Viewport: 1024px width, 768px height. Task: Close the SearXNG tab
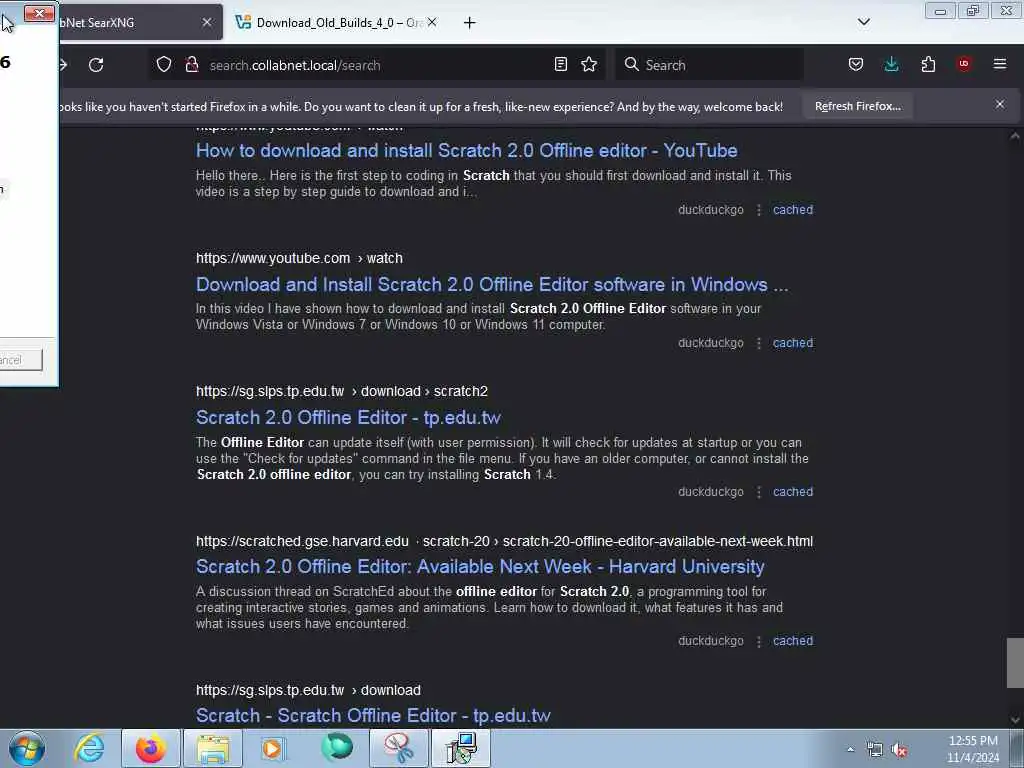click(206, 22)
